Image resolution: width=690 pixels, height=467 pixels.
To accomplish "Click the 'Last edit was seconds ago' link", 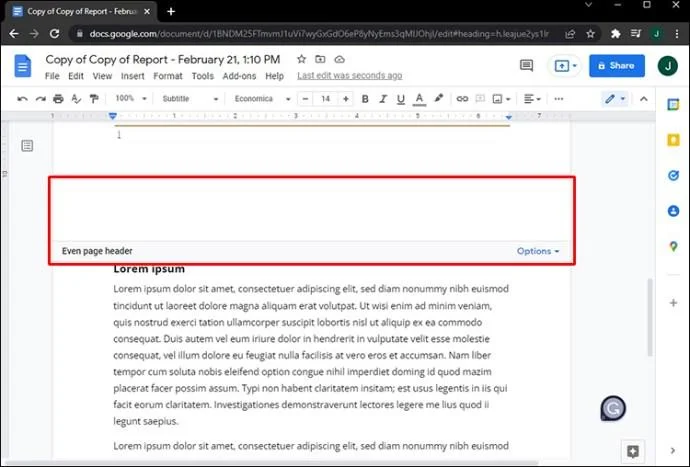I will coord(349,76).
